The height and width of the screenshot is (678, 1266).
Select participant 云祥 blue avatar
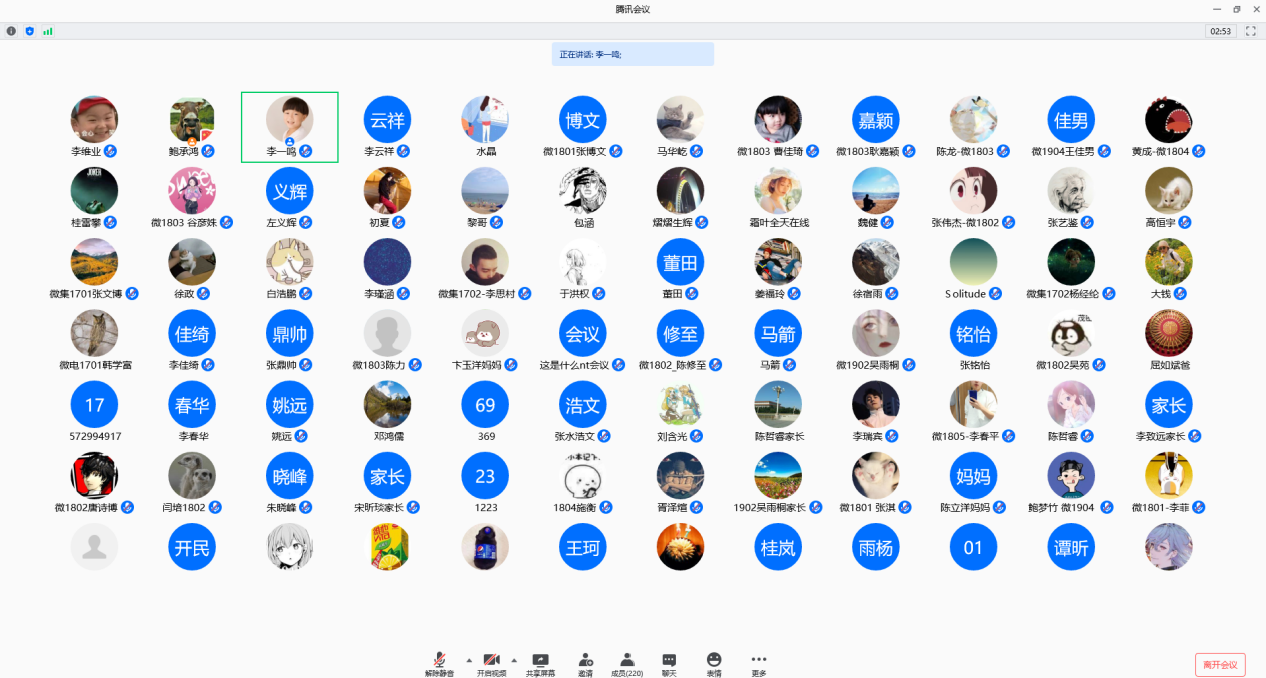[x=387, y=121]
